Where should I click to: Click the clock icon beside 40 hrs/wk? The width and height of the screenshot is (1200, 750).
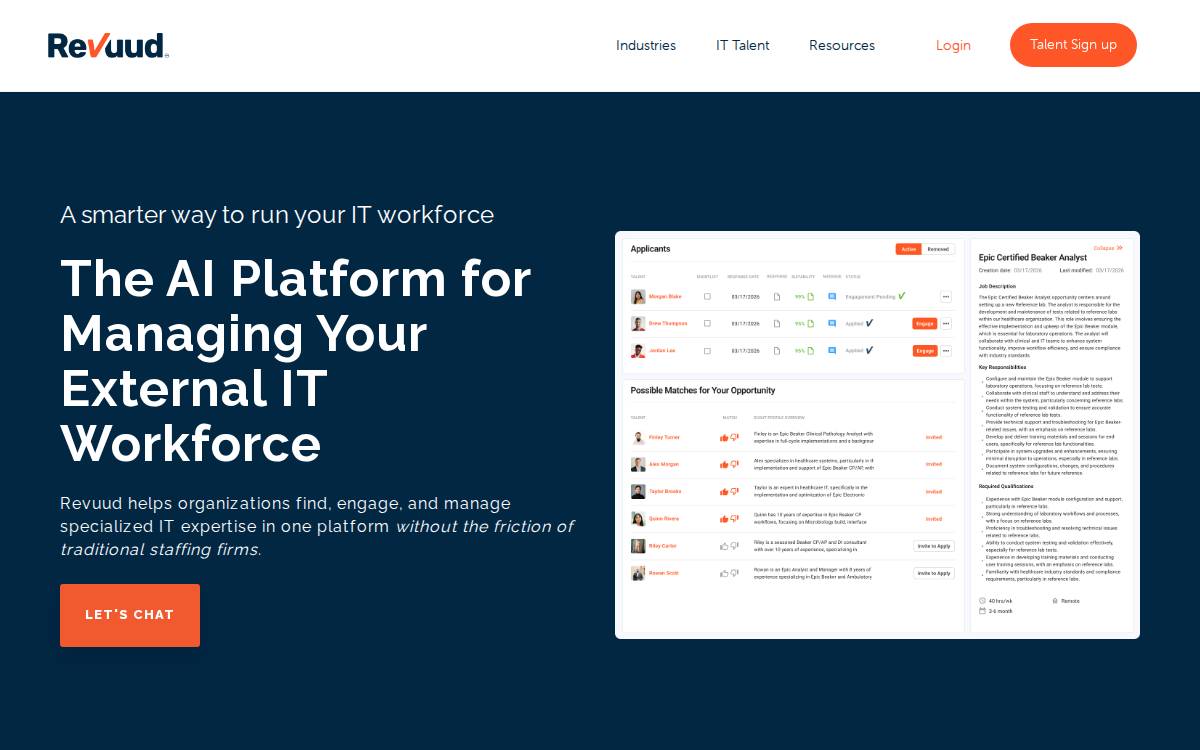tap(982, 601)
